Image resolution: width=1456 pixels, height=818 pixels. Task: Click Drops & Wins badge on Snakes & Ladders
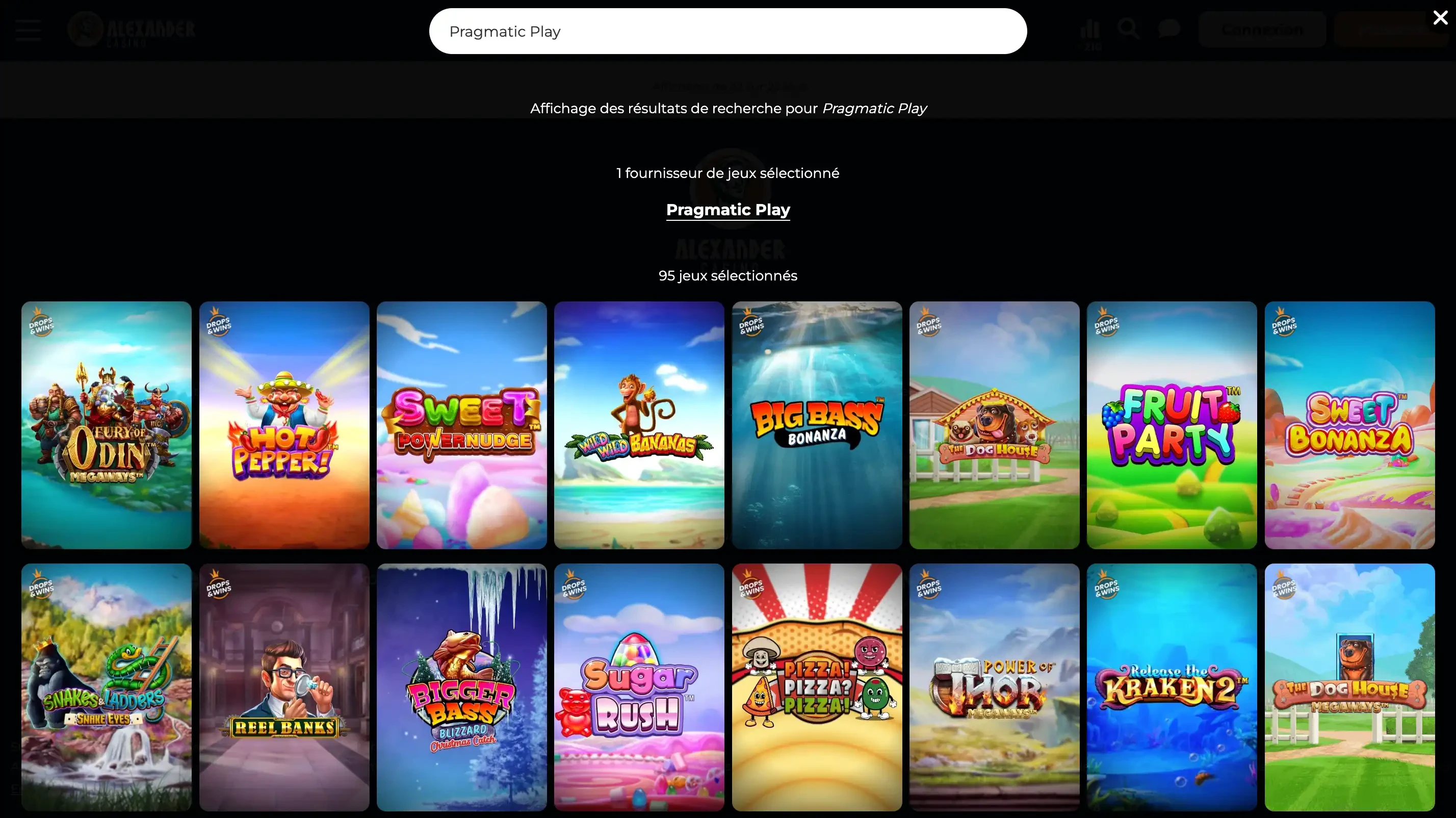41,584
